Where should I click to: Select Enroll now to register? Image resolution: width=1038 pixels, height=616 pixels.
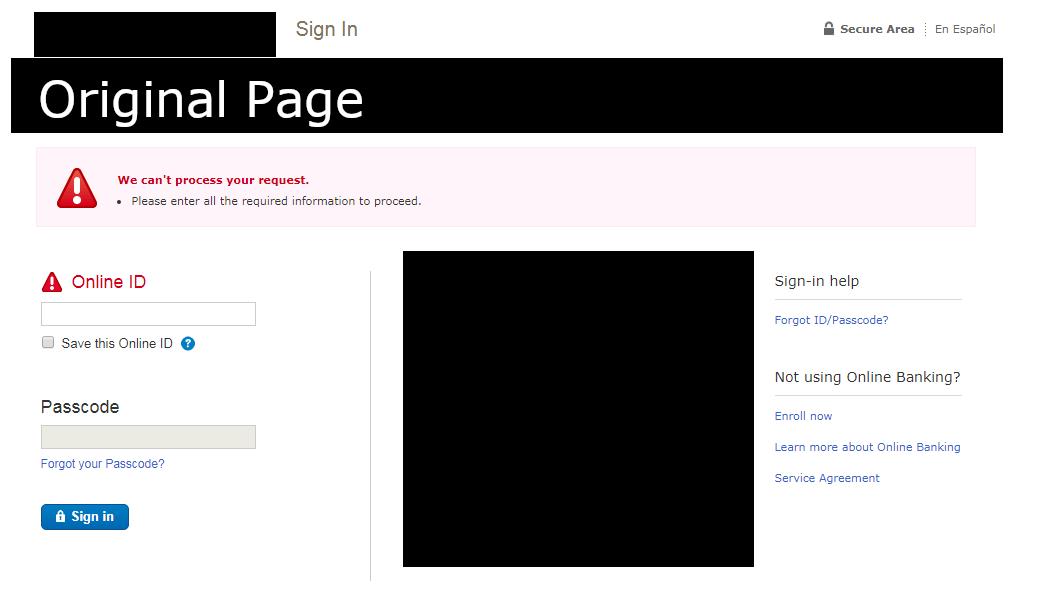pos(803,415)
